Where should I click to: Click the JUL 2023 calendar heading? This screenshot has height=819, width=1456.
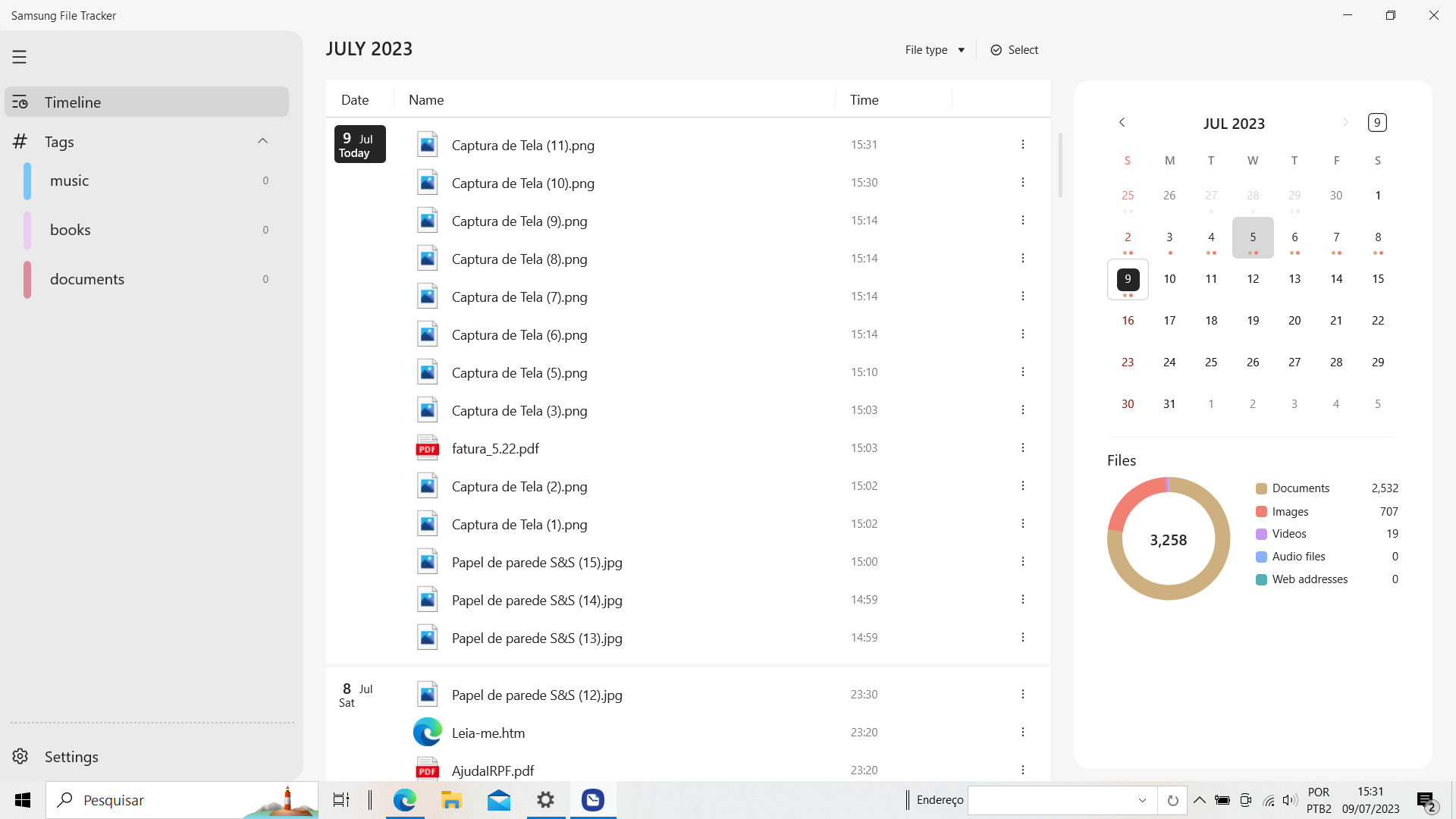[x=1234, y=123]
